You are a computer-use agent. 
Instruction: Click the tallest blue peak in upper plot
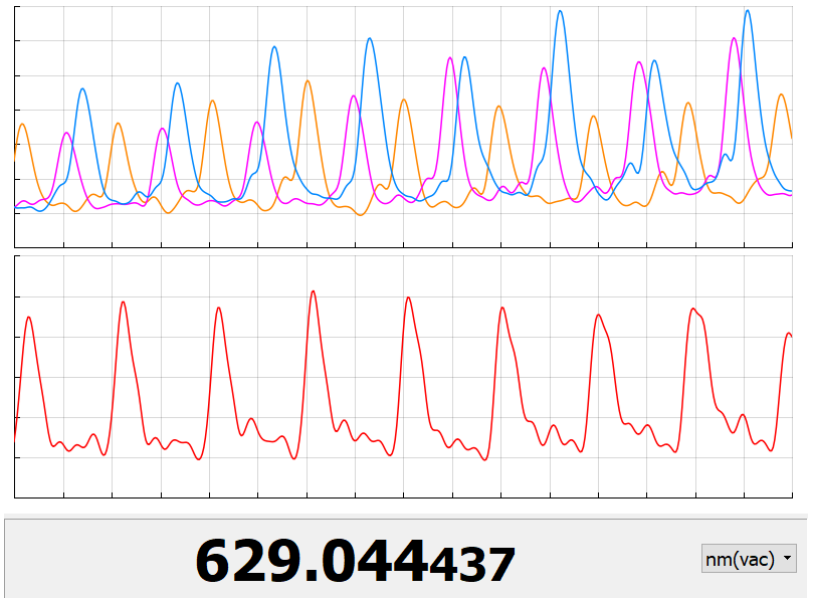point(747,12)
